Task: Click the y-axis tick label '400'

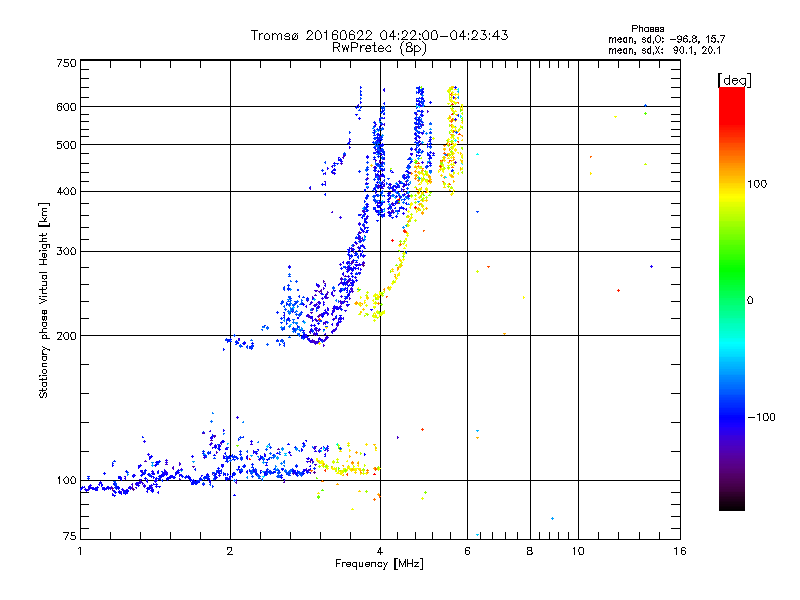Action: 66,192
